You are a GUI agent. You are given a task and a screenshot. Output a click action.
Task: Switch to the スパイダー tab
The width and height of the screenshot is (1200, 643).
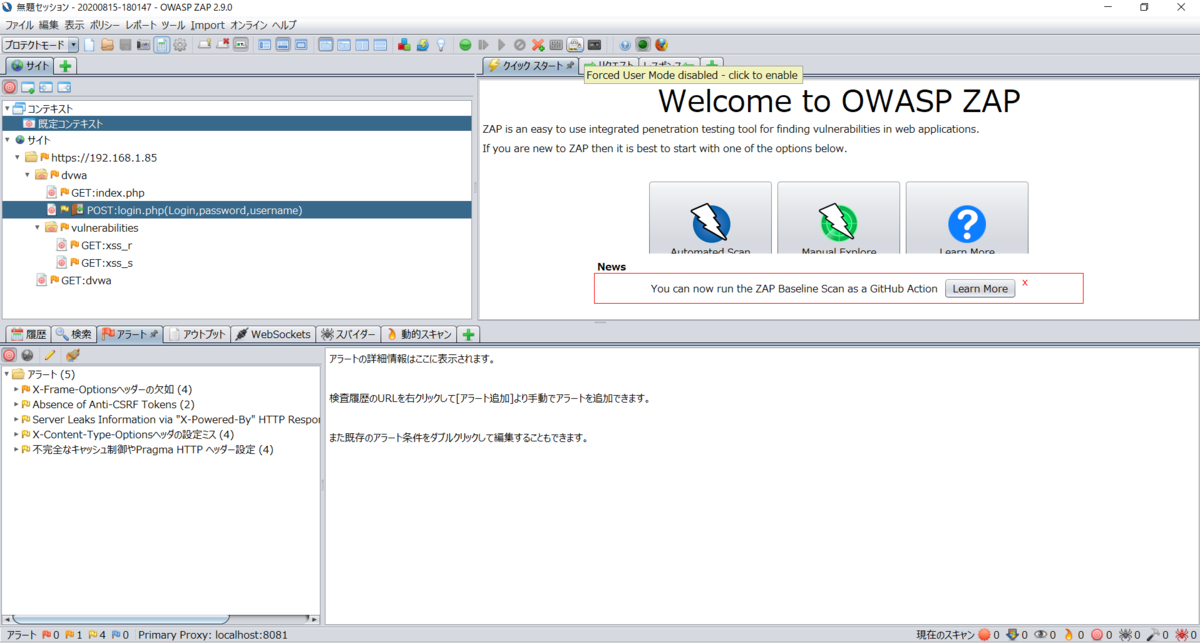tap(348, 334)
